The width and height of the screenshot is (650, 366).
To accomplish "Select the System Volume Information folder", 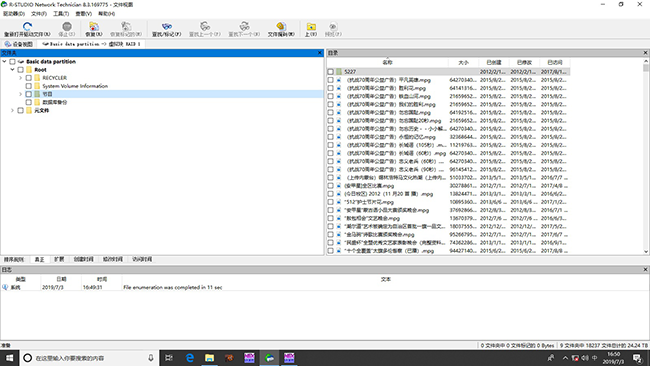I will (75, 86).
